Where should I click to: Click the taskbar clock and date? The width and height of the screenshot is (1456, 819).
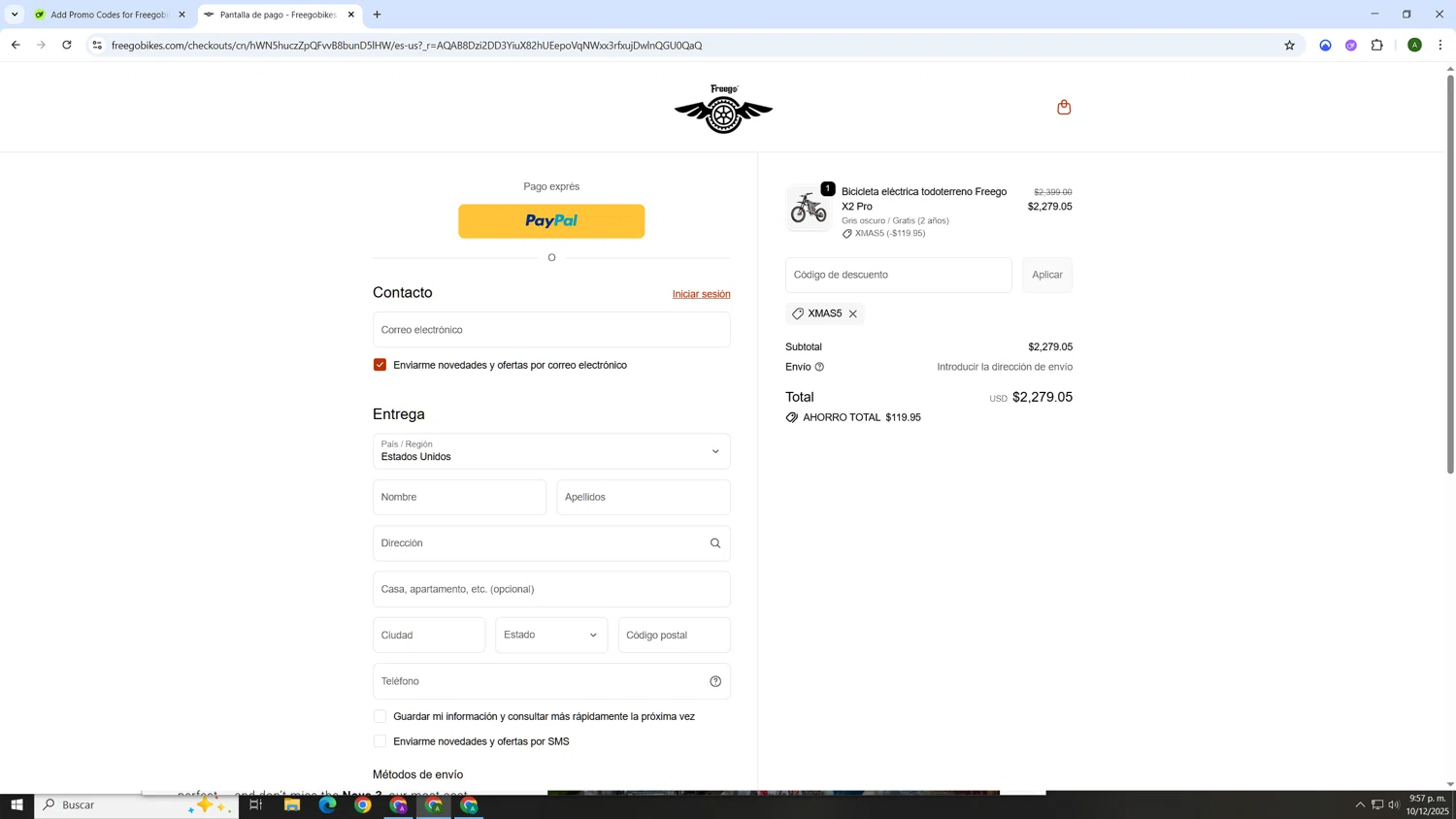(x=1428, y=804)
